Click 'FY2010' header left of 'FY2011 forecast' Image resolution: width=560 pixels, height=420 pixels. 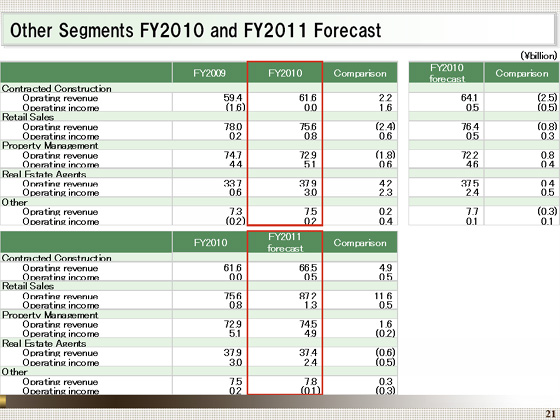pyautogui.click(x=210, y=242)
